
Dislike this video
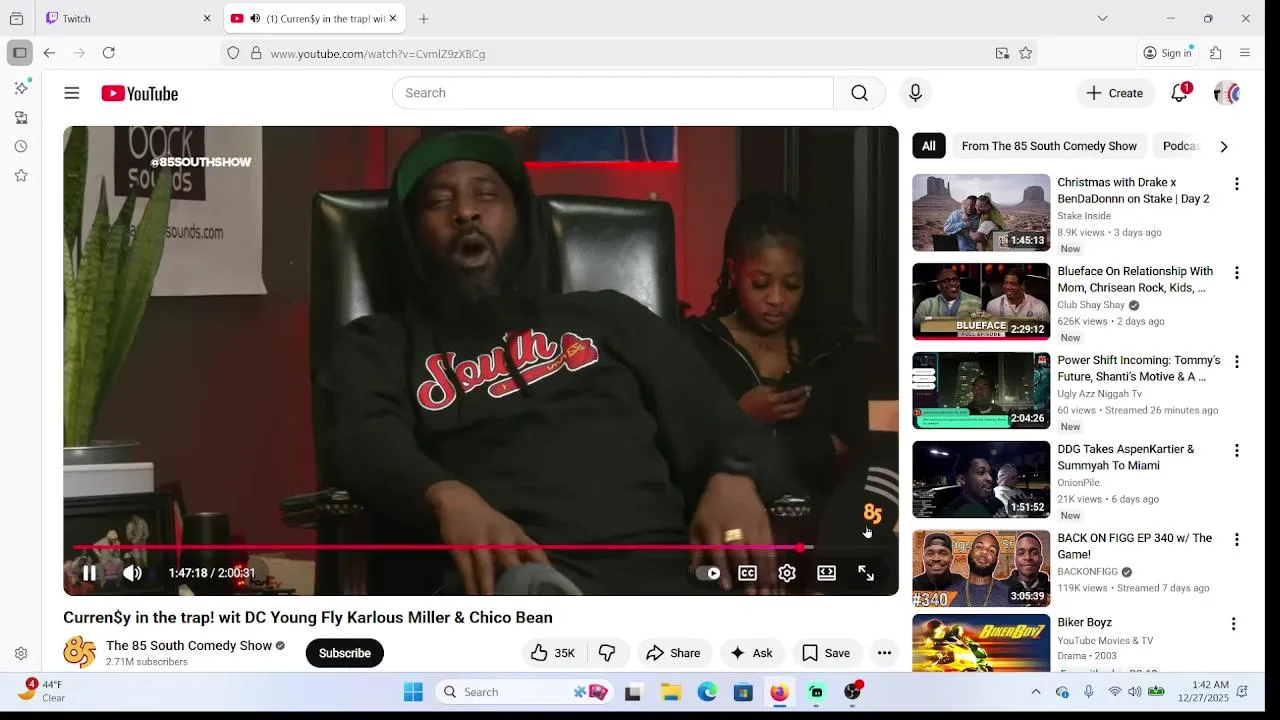(607, 653)
